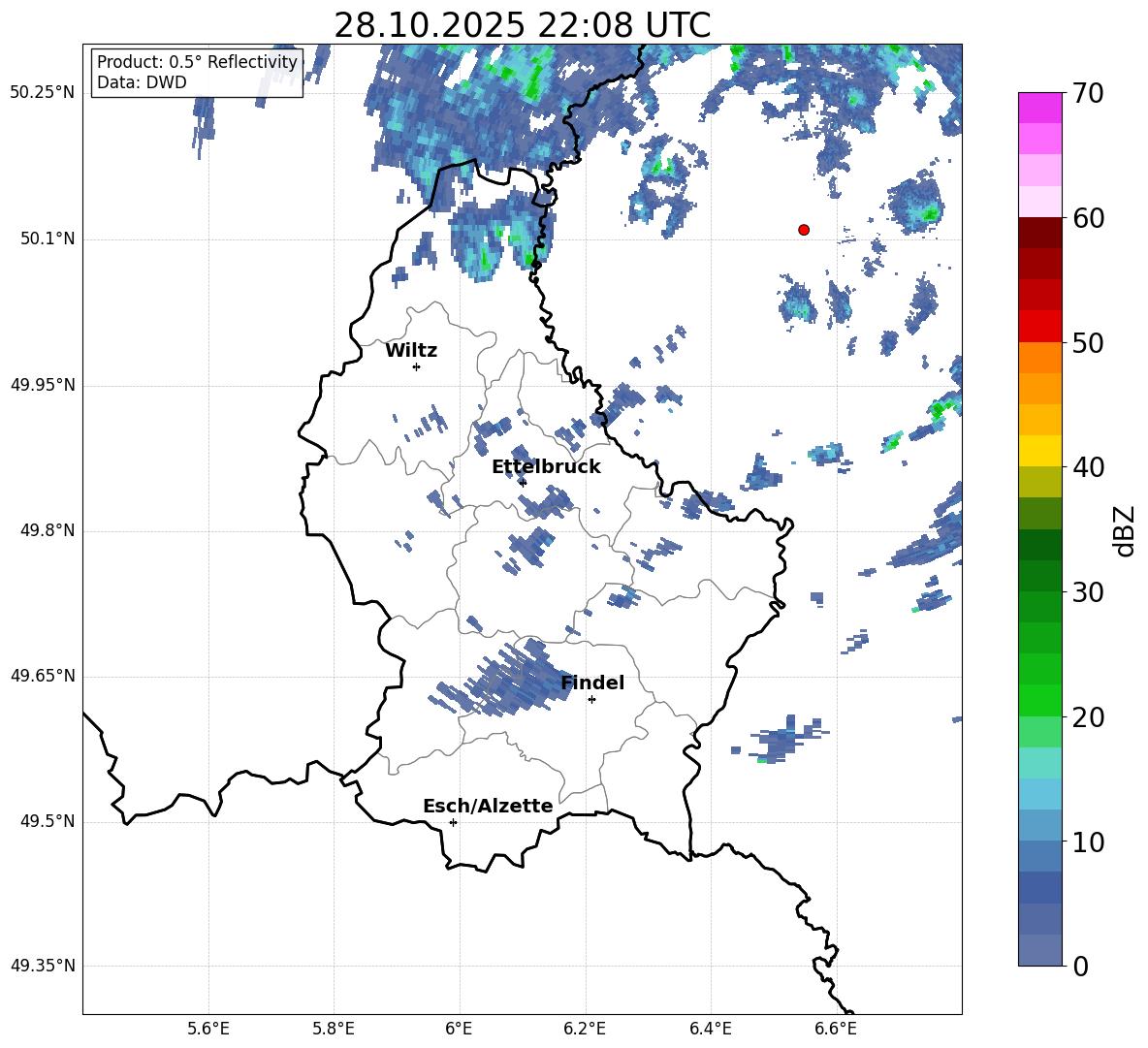Click the orange colorbar segment just below 50
Image resolution: width=1148 pixels, height=1048 pixels.
point(1039,357)
